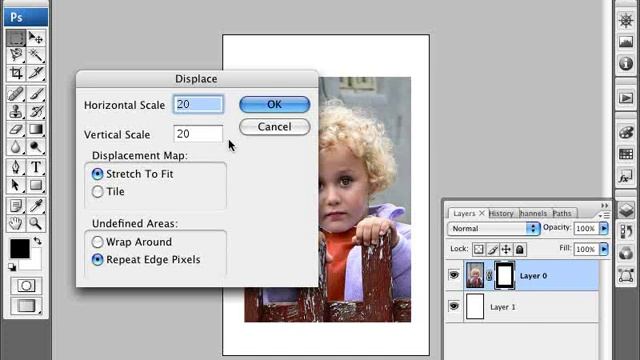Click the Layers icon in dock

click(626, 210)
